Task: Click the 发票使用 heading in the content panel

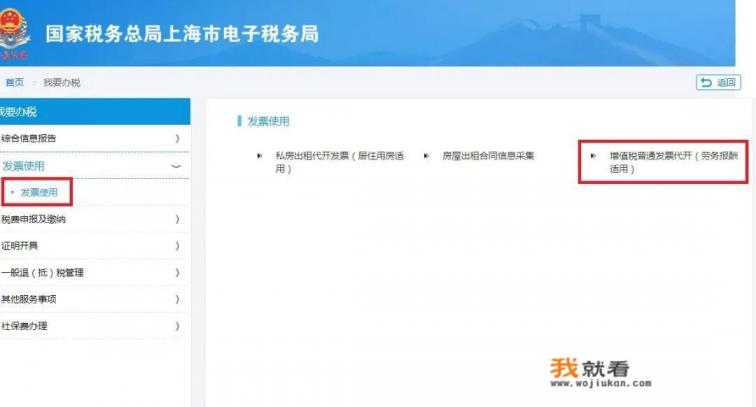Action: (268, 122)
